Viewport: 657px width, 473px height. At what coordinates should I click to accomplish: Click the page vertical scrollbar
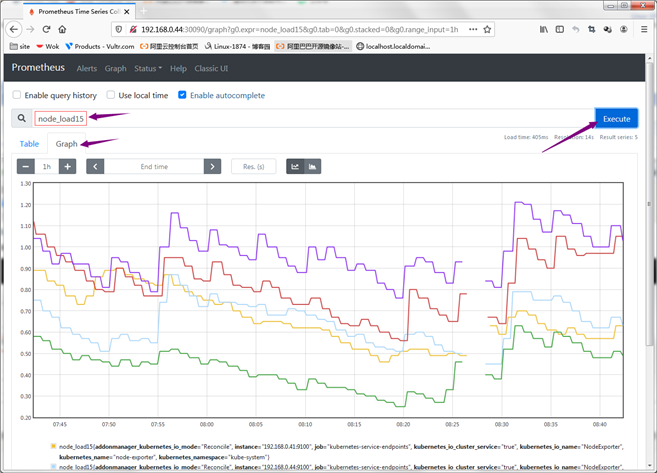click(x=649, y=204)
